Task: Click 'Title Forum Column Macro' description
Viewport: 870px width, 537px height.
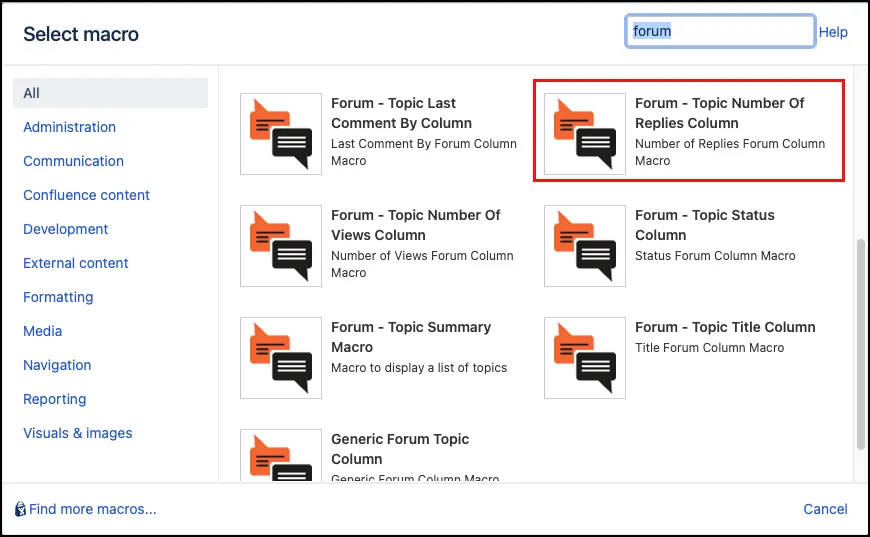Action: pos(710,348)
